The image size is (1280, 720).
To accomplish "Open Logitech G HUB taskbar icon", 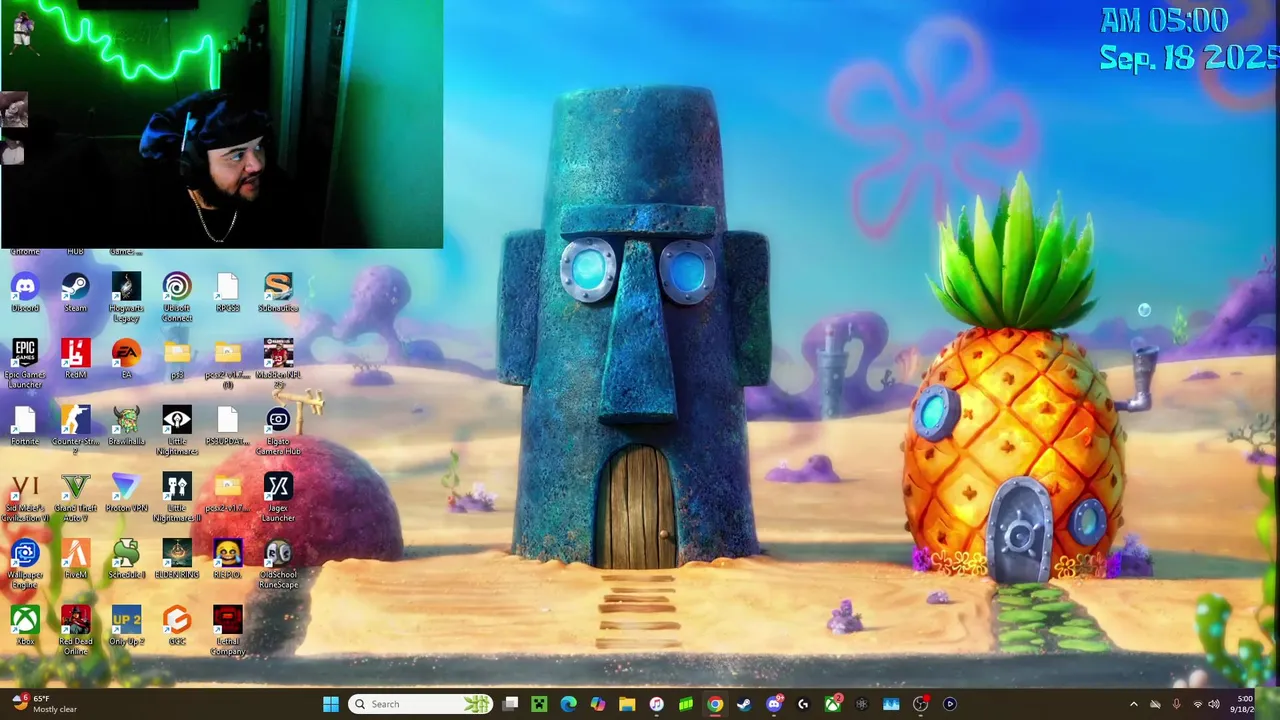I will [x=803, y=704].
